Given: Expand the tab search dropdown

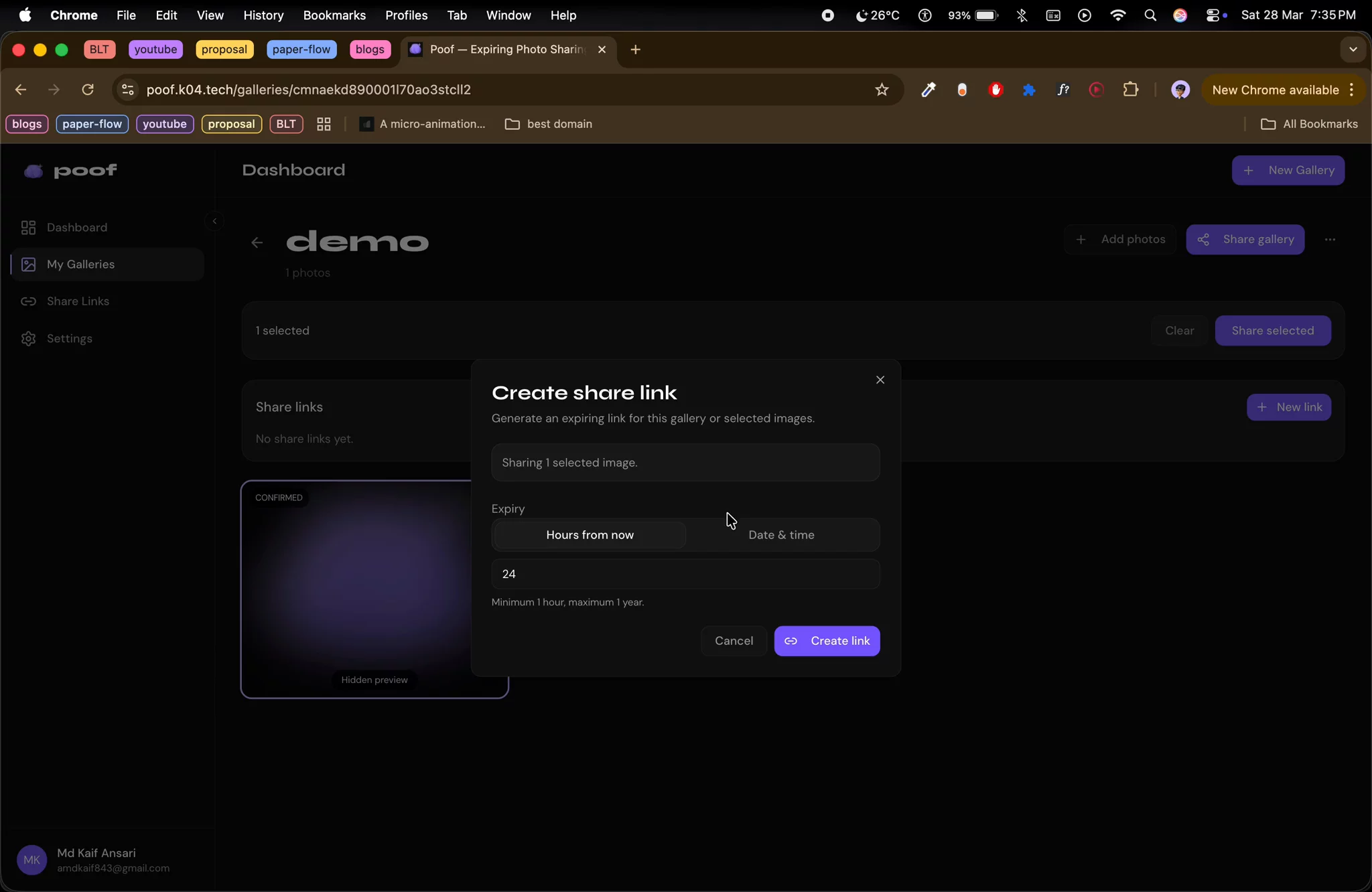Looking at the screenshot, I should pyautogui.click(x=1353, y=50).
